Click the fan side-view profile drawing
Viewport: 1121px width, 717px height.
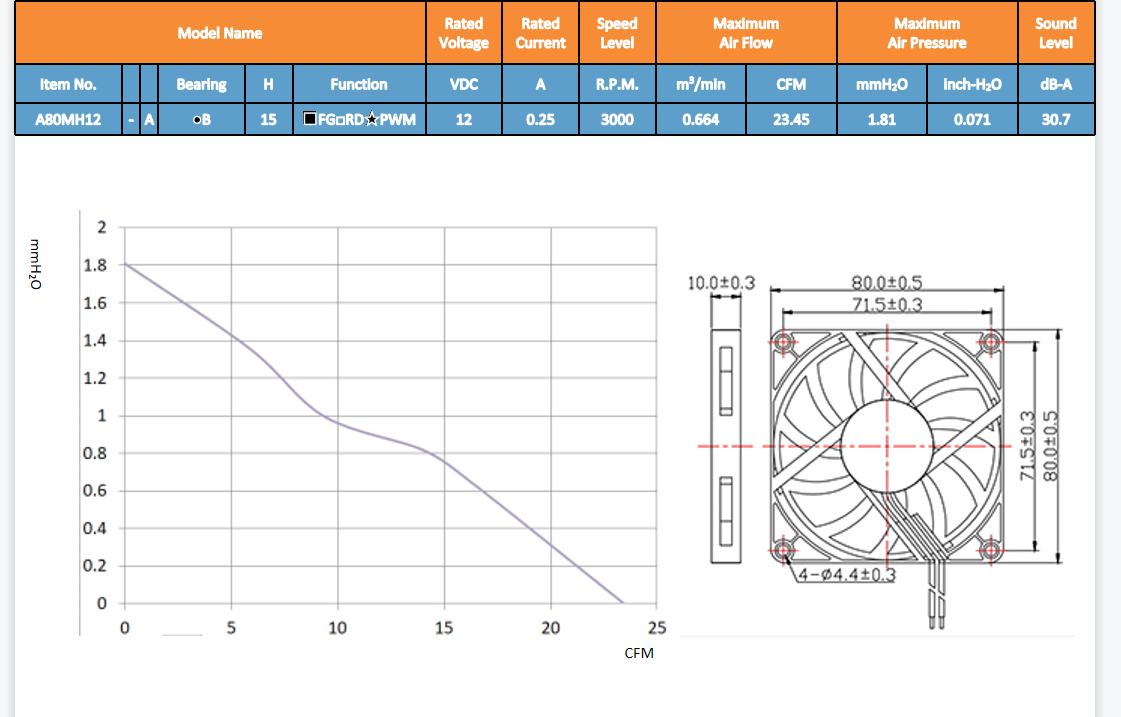pyautogui.click(x=727, y=445)
